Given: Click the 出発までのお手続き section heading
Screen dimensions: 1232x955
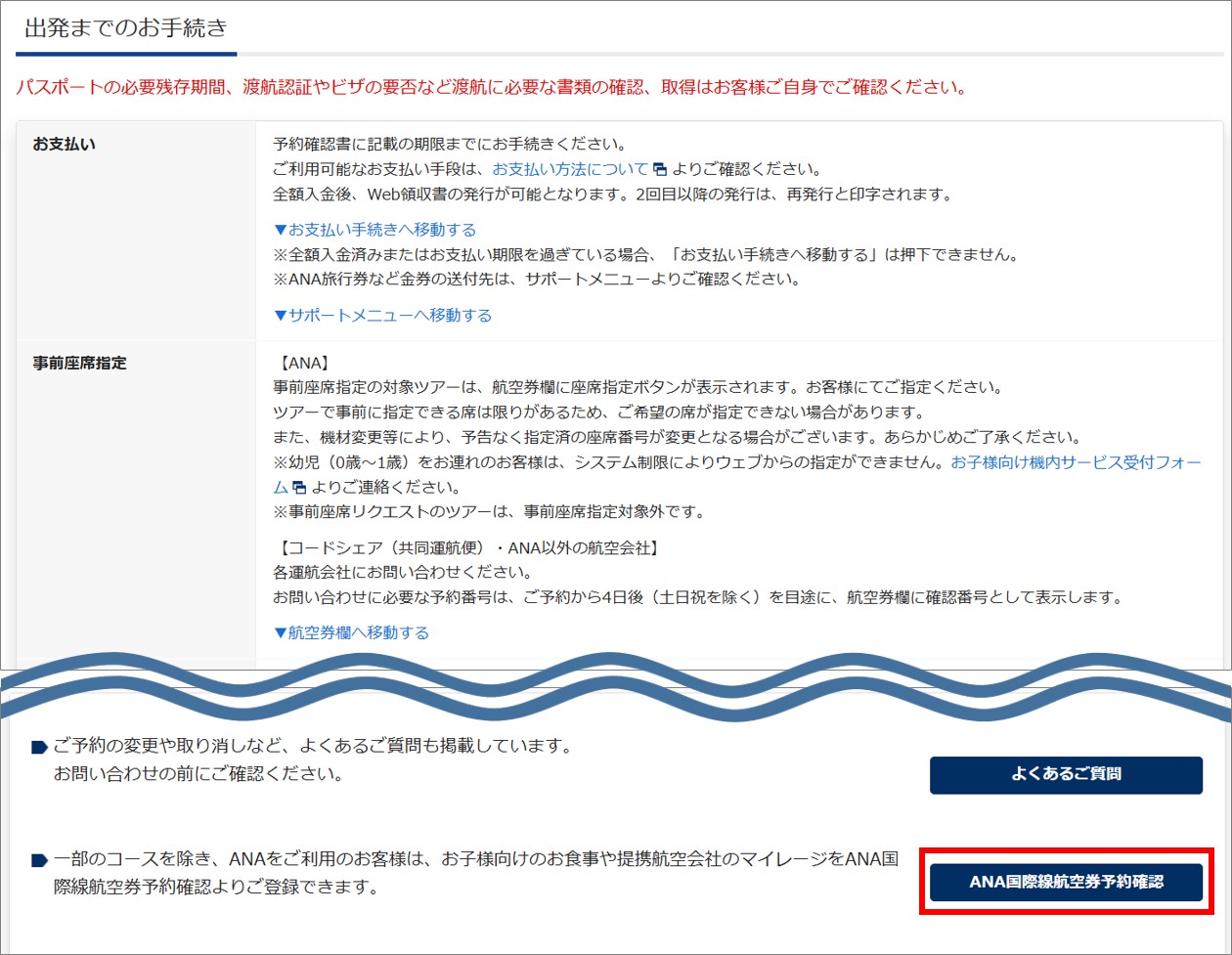Looking at the screenshot, I should (125, 27).
